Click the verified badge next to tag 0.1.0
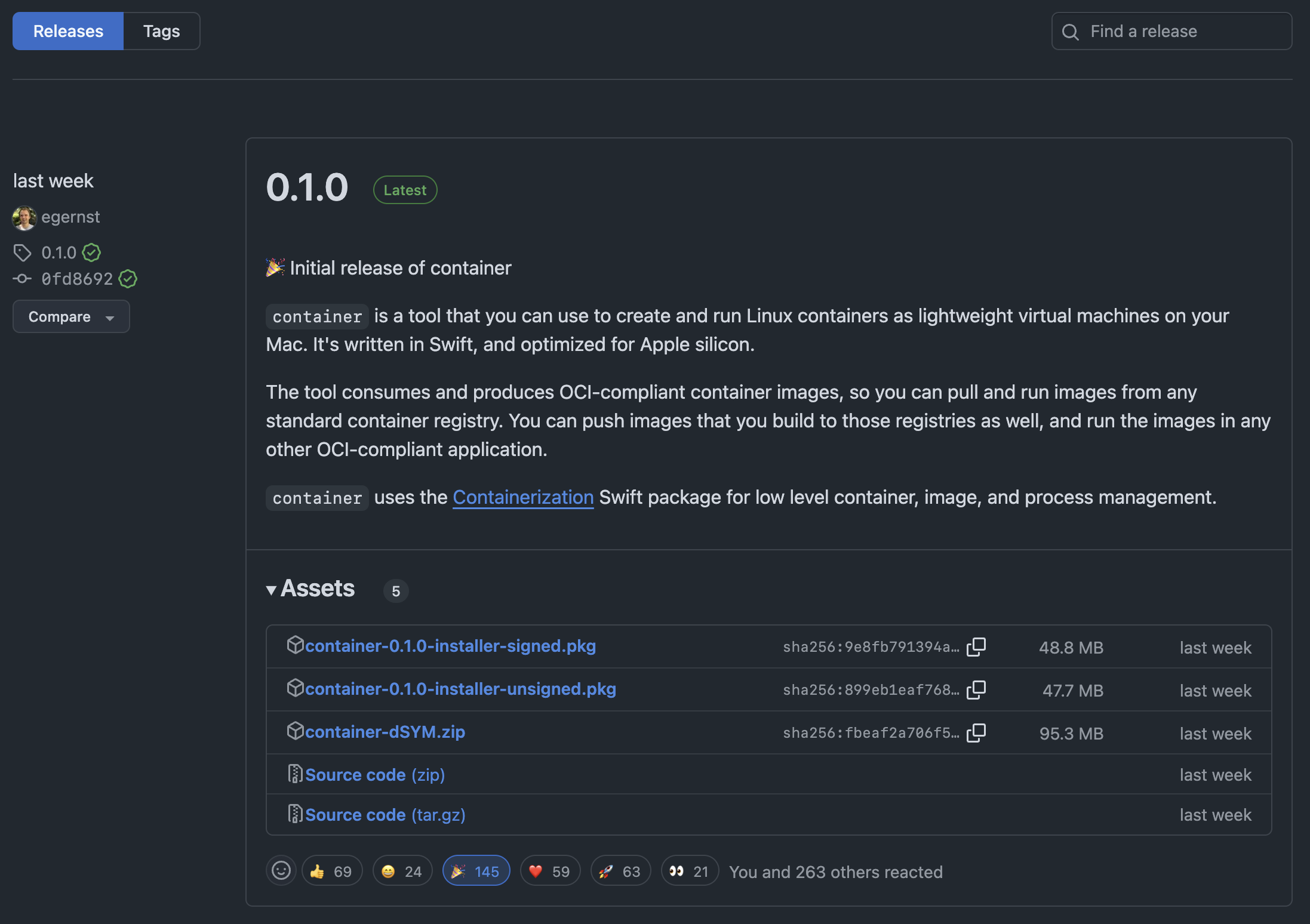1310x924 pixels. (91, 252)
